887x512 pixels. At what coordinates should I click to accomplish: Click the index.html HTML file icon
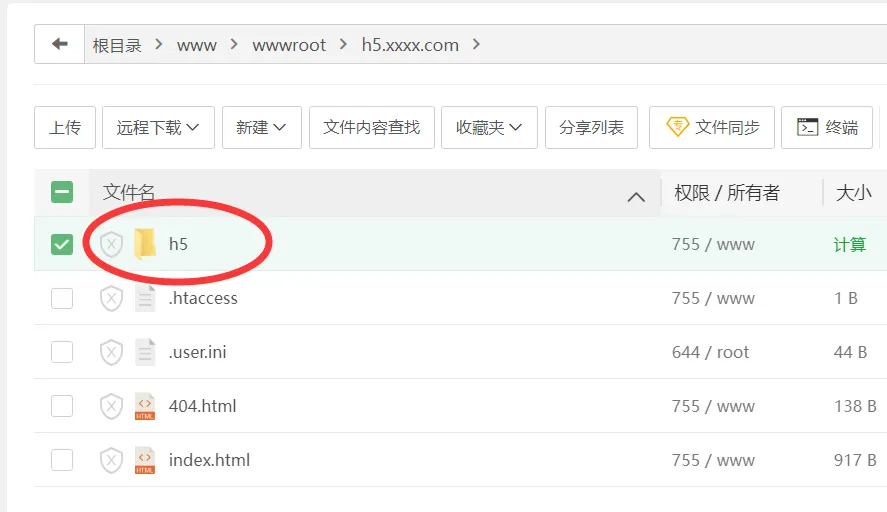(145, 460)
